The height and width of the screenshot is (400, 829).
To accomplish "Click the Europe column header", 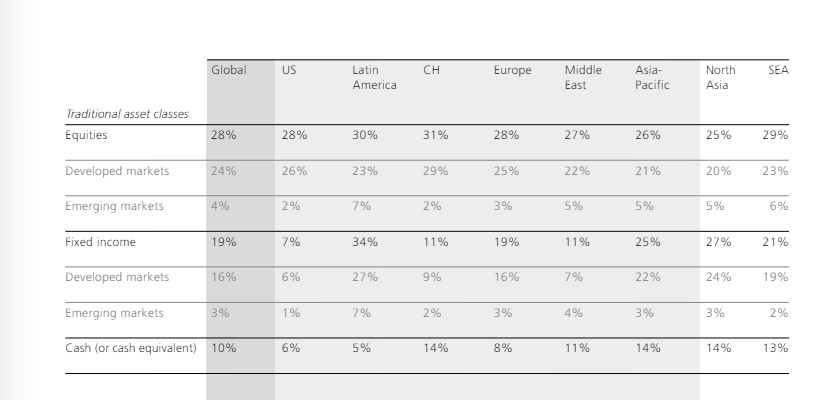I will [512, 71].
